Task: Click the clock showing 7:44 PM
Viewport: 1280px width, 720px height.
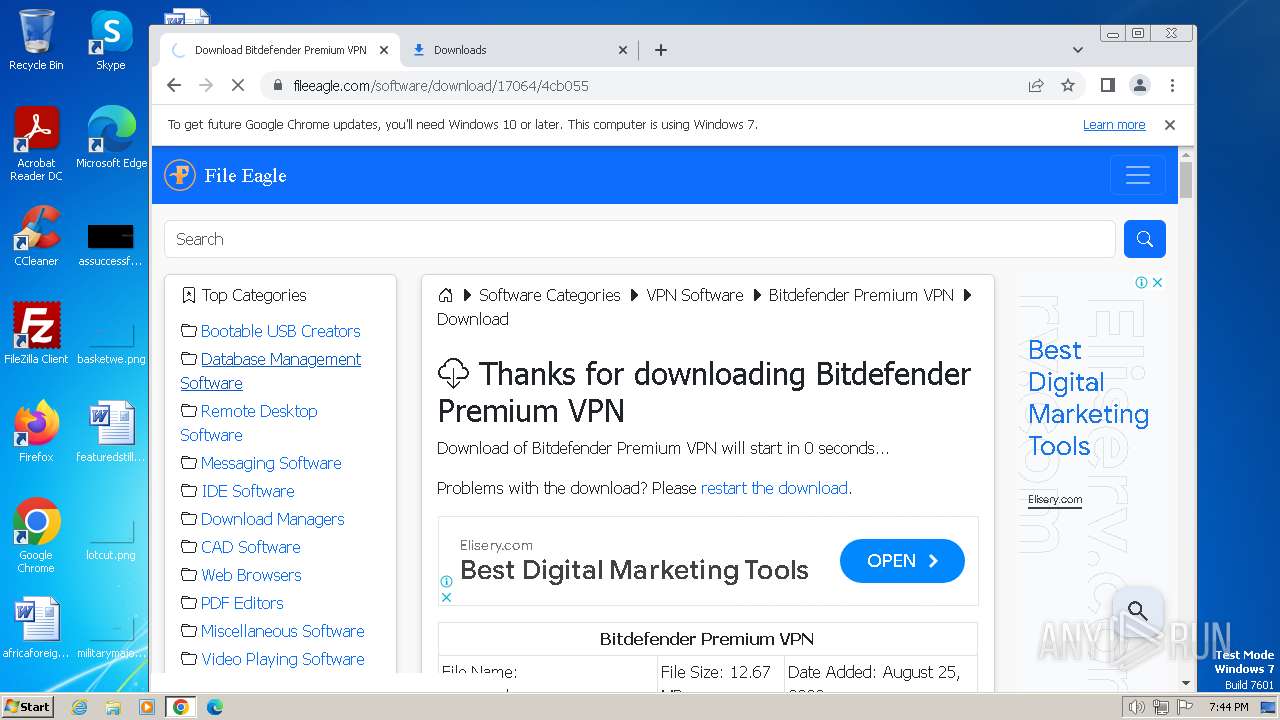Action: [x=1228, y=707]
